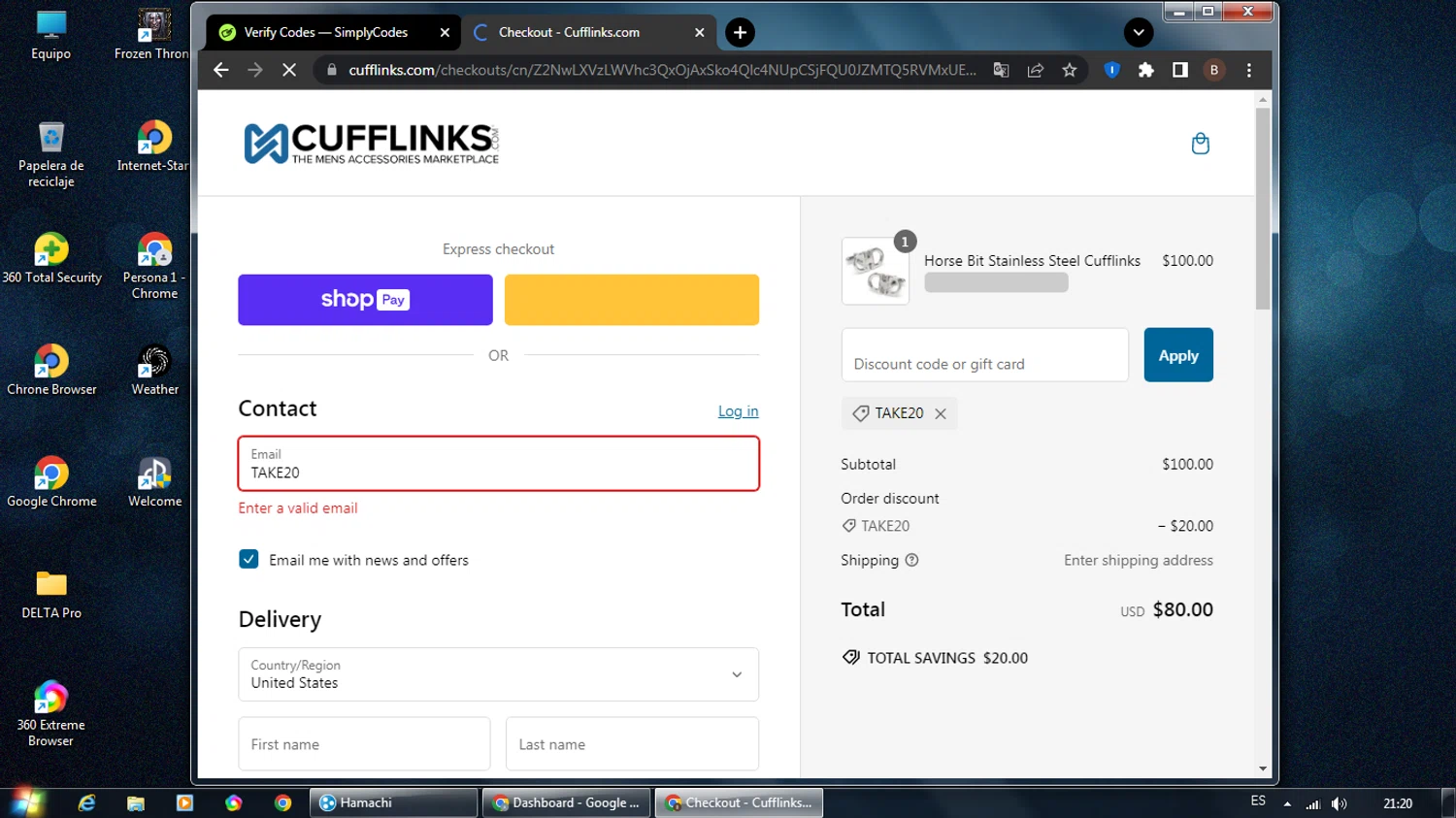Switch to Dashboard - Google taskbar window
This screenshot has height=818, width=1456.
point(566,802)
